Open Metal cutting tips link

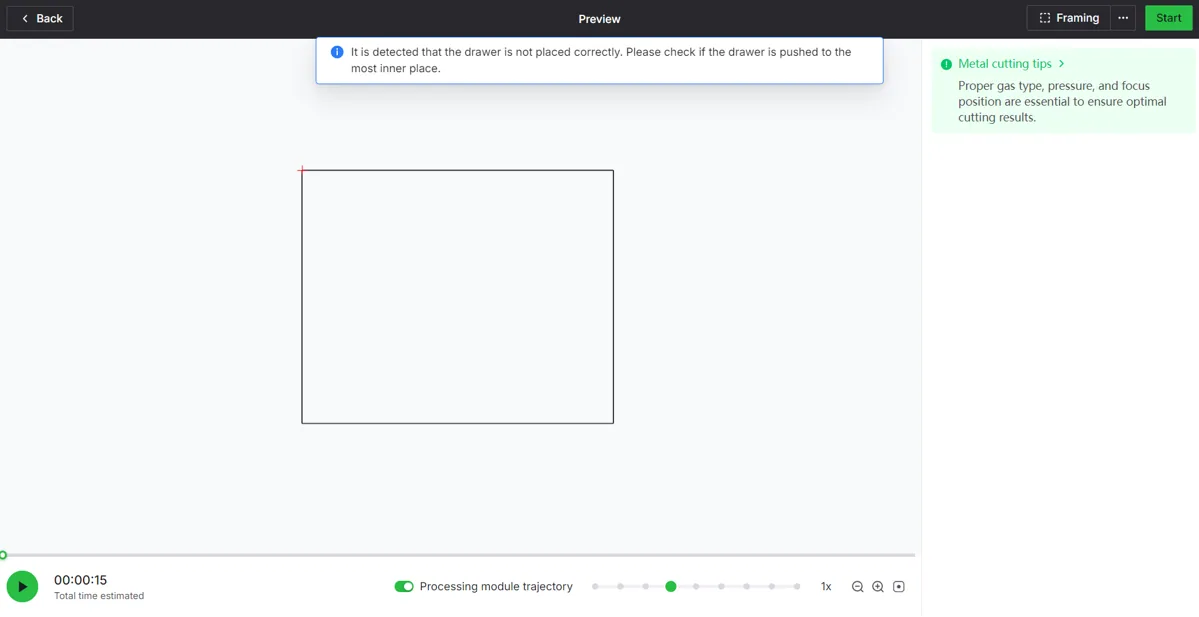click(1005, 64)
